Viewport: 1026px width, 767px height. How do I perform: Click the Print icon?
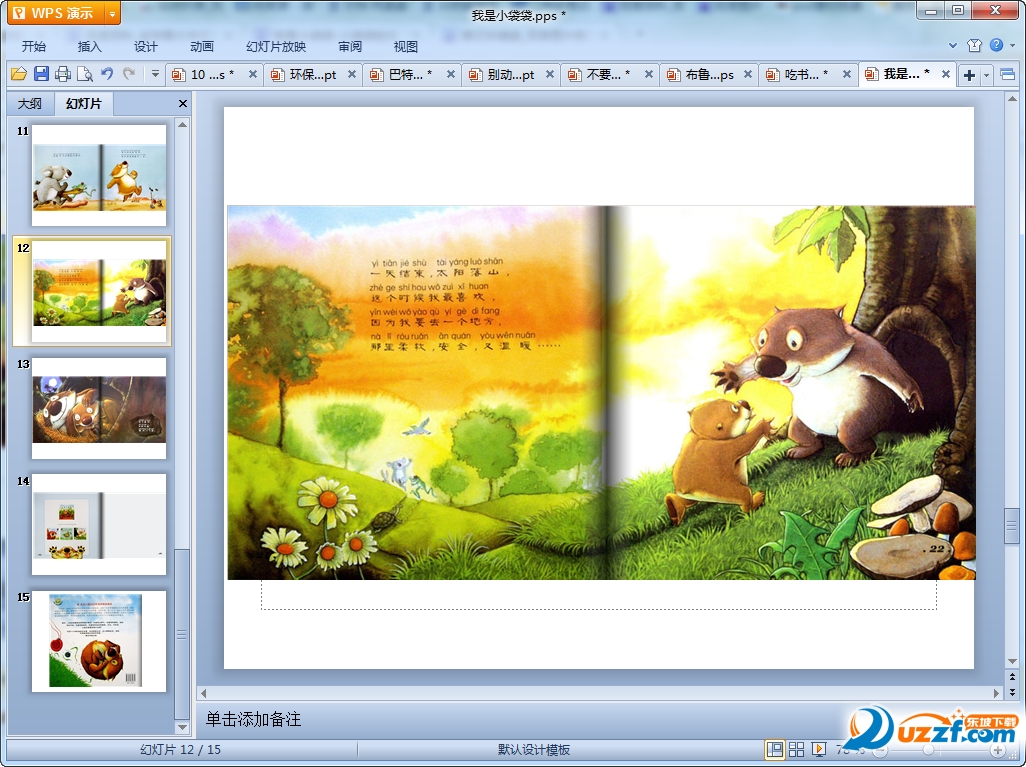(x=63, y=74)
